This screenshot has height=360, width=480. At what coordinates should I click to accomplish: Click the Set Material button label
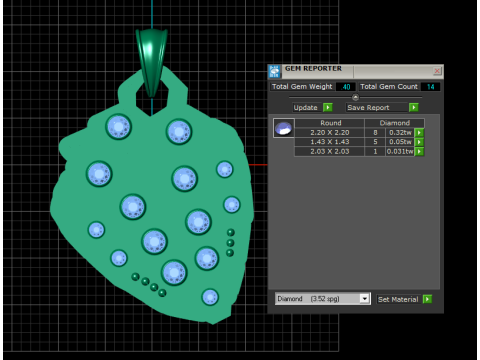(x=398, y=299)
